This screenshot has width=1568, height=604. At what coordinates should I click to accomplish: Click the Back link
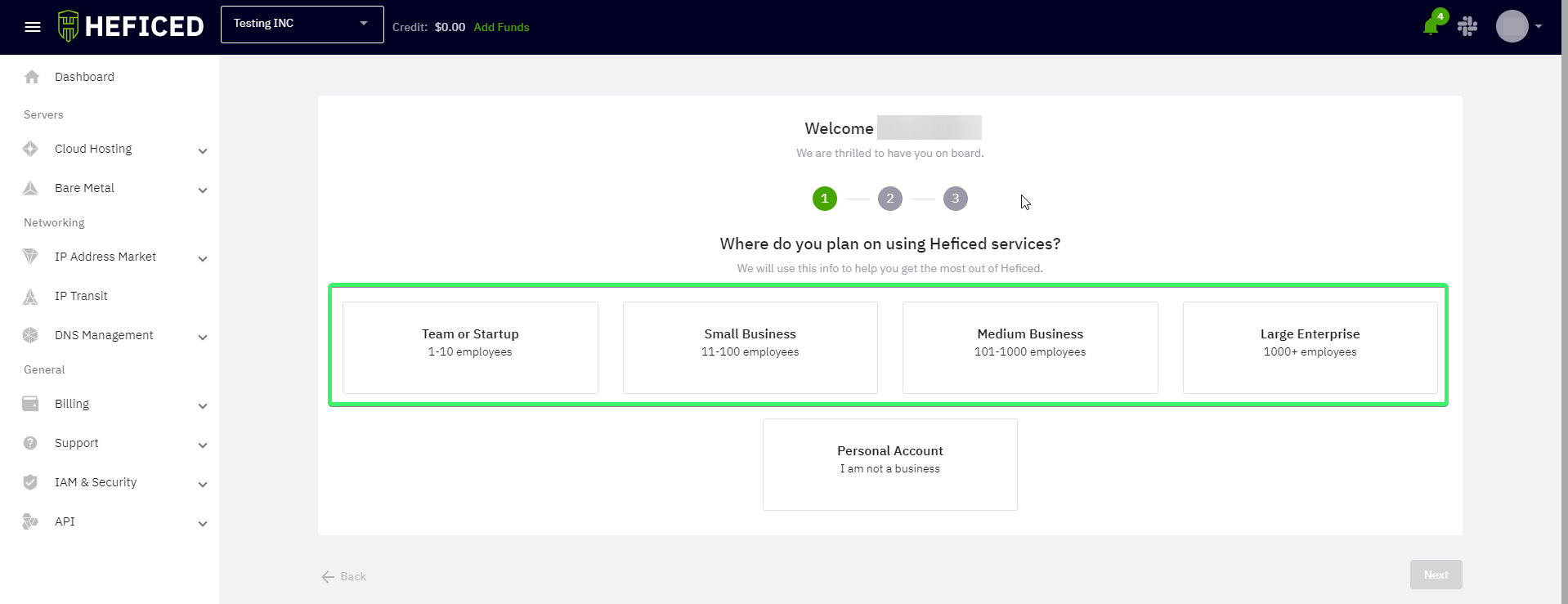353,576
